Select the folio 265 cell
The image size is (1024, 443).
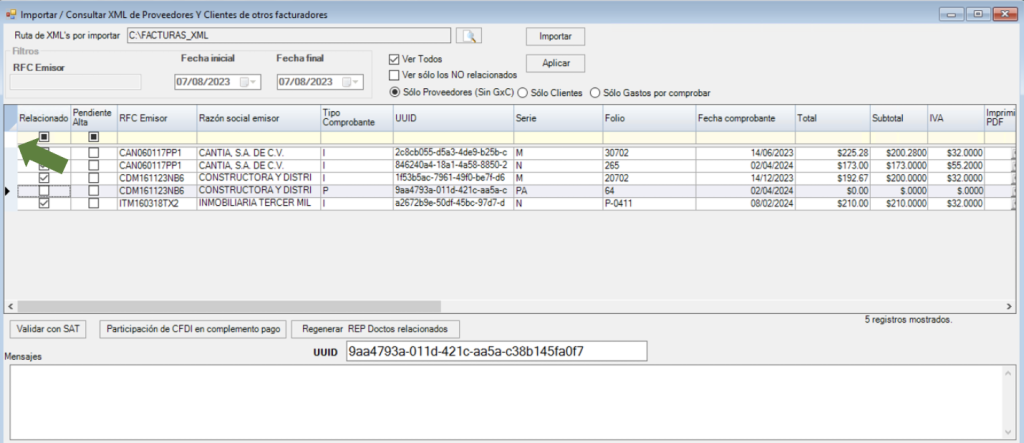pos(649,165)
